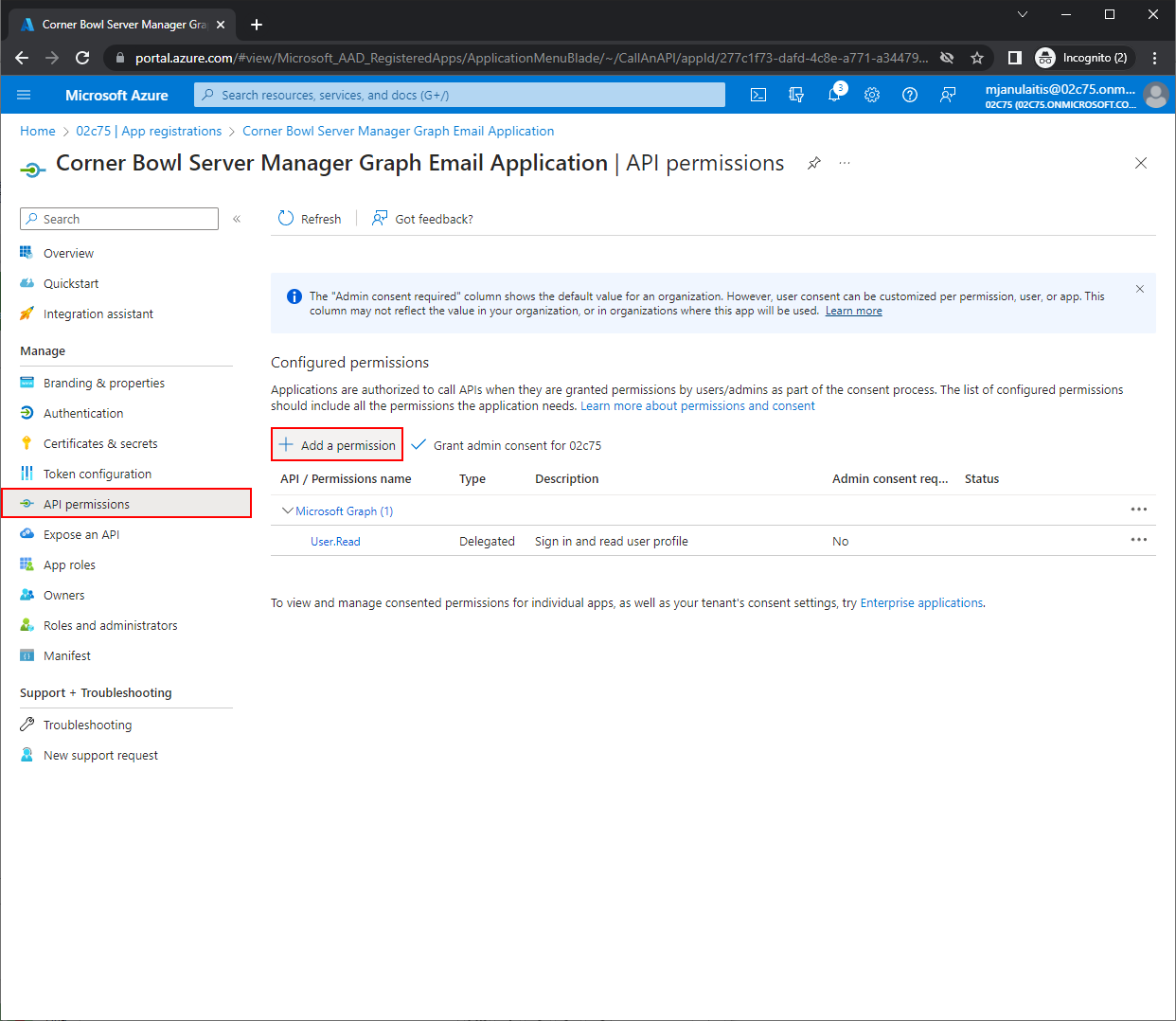Screen dimensions: 1176x1021
Task: Open directories and subscriptions filter icon
Action: pyautogui.click(x=796, y=95)
